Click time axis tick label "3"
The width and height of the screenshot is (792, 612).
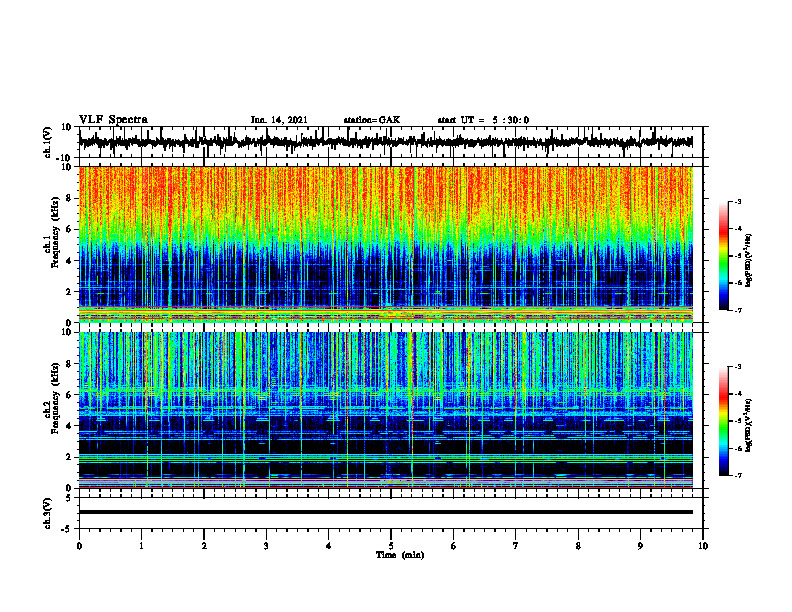[266, 546]
